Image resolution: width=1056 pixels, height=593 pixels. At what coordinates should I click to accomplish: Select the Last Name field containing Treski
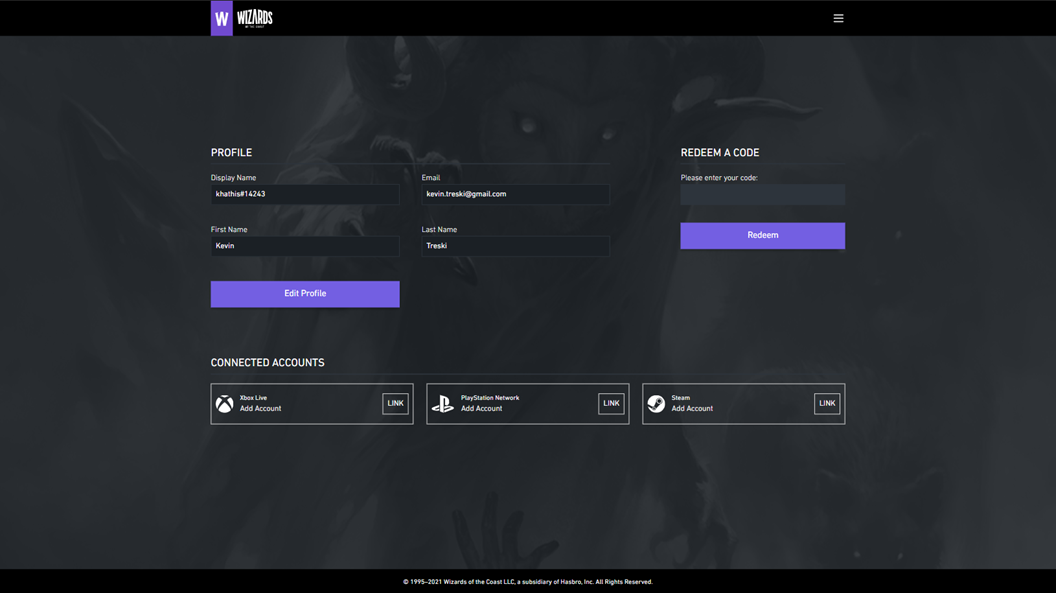click(x=515, y=246)
